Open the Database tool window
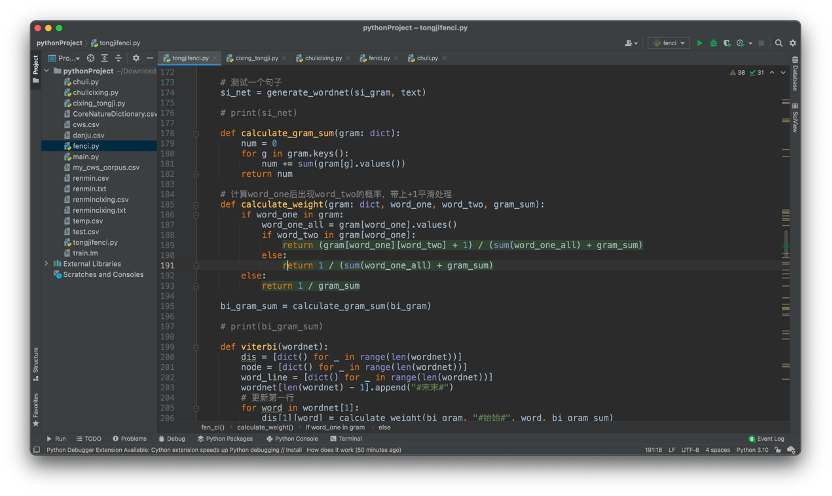 [795, 74]
